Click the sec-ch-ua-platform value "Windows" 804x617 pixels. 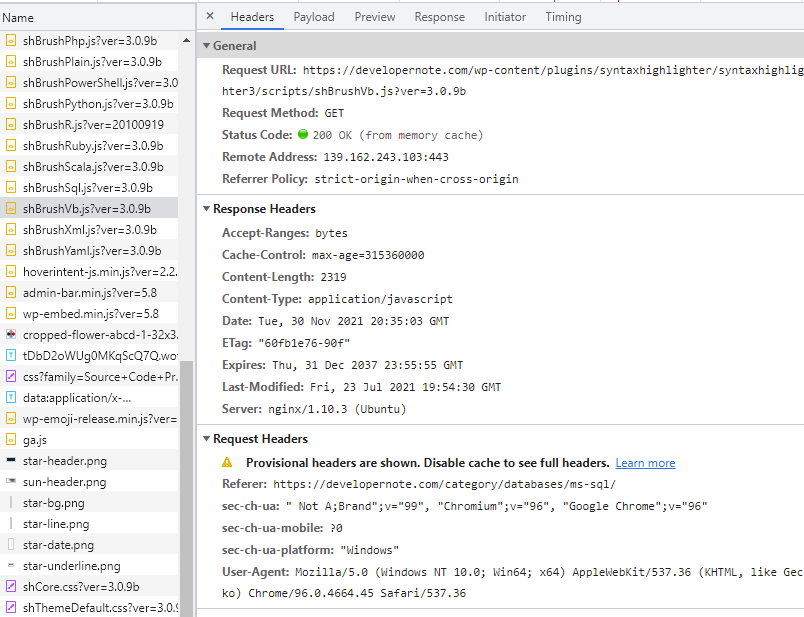pos(370,550)
